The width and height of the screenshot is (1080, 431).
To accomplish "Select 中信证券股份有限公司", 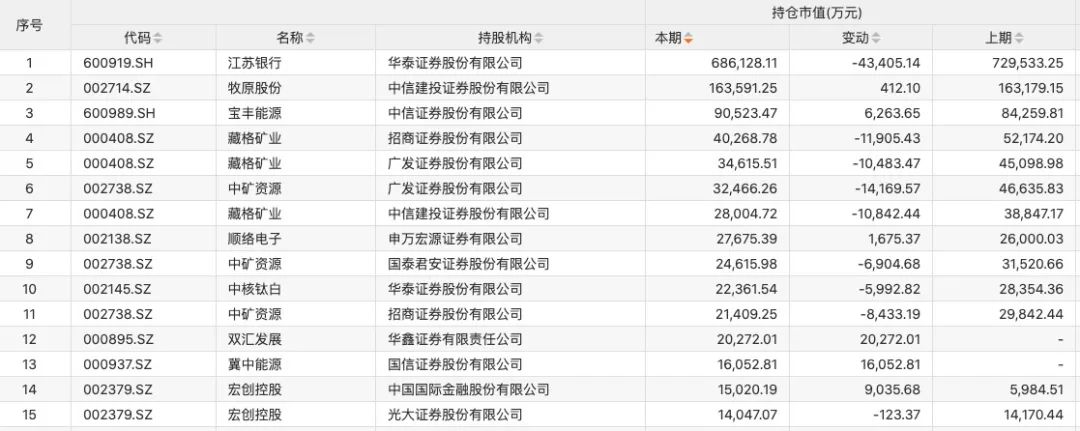I will [455, 113].
